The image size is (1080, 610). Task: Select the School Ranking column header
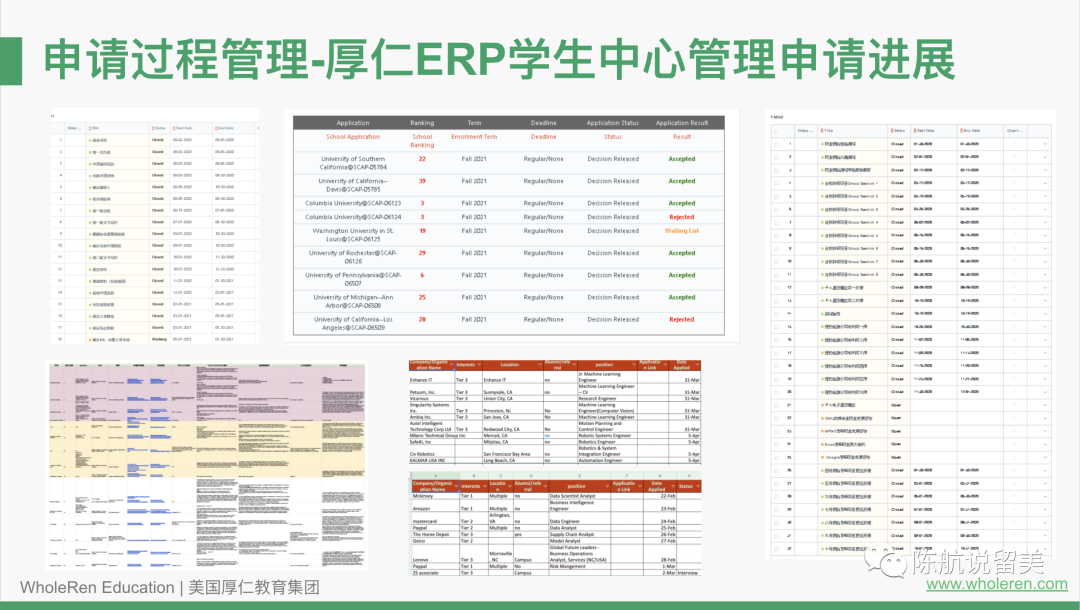pos(422,141)
